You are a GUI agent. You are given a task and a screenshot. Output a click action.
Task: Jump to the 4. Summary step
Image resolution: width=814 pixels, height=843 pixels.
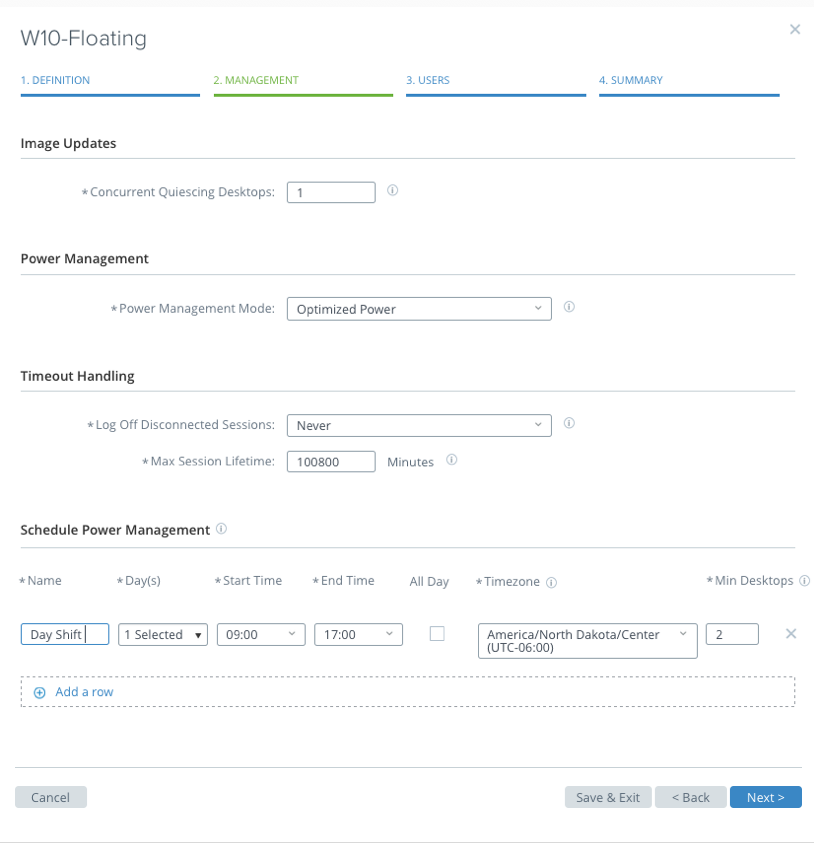[x=631, y=80]
